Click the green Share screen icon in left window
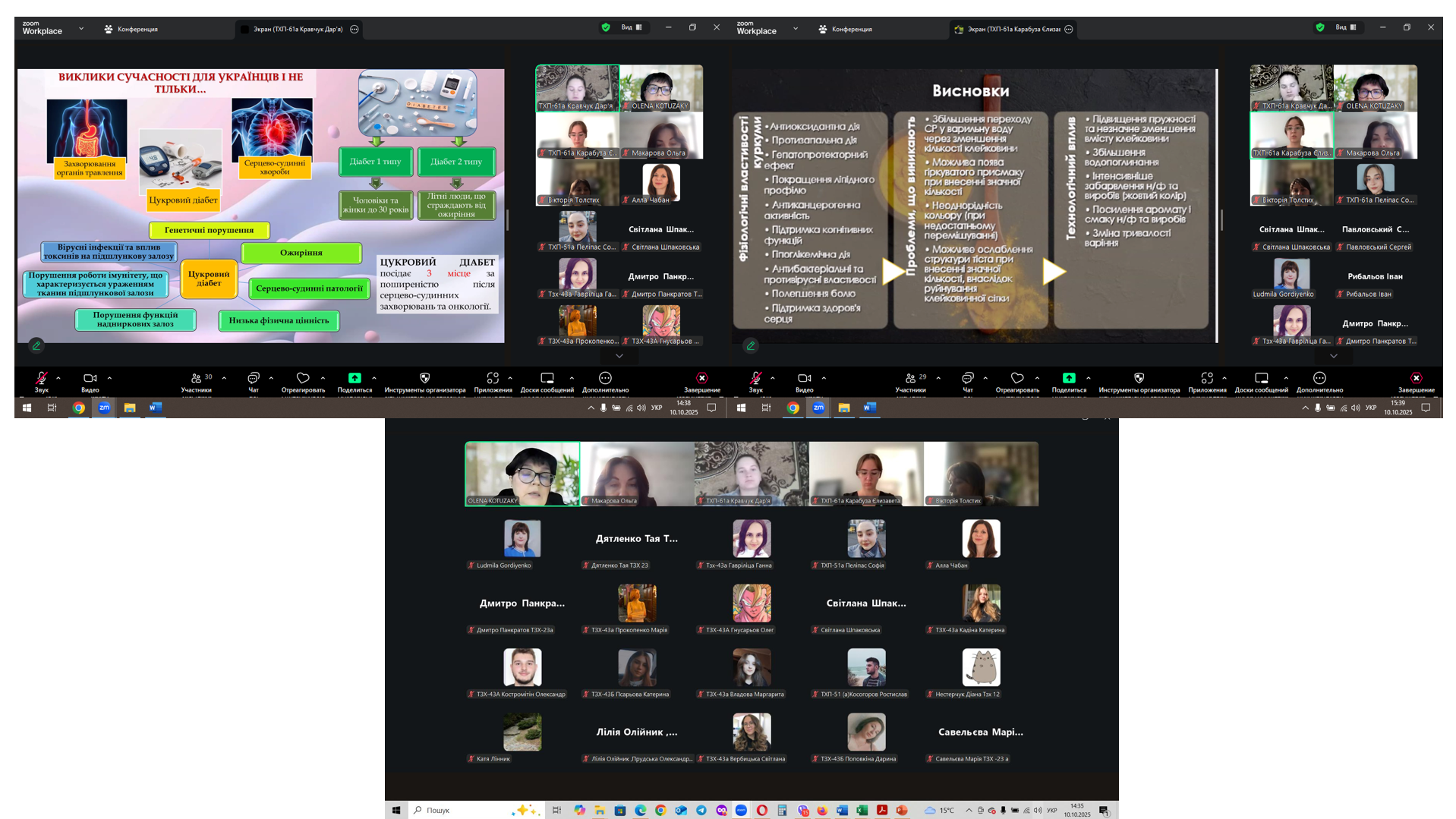The height and width of the screenshot is (819, 1456). click(x=355, y=378)
